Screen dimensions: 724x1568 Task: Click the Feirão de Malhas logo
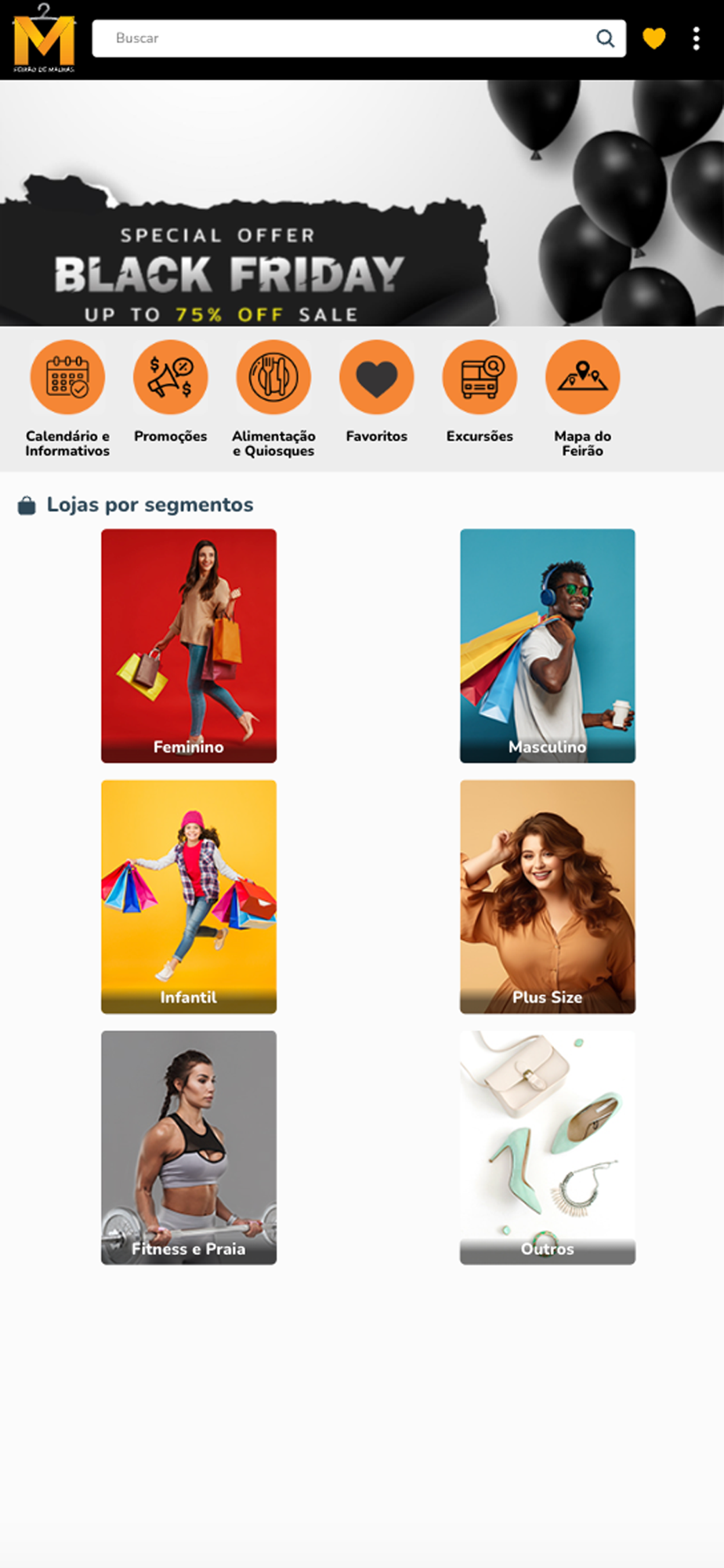coord(44,38)
